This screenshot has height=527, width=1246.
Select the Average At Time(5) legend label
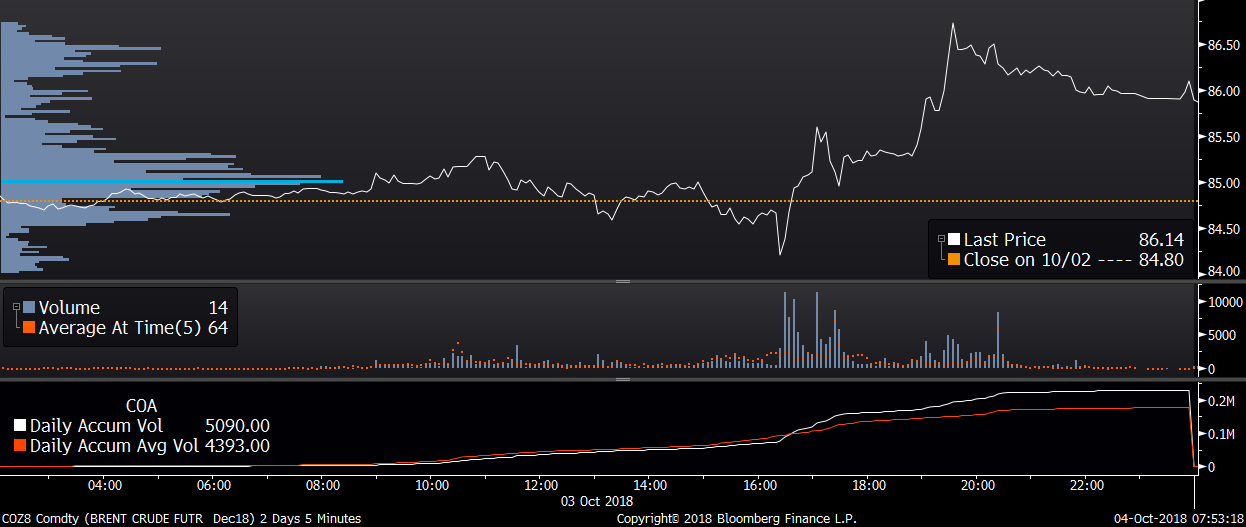pos(120,327)
